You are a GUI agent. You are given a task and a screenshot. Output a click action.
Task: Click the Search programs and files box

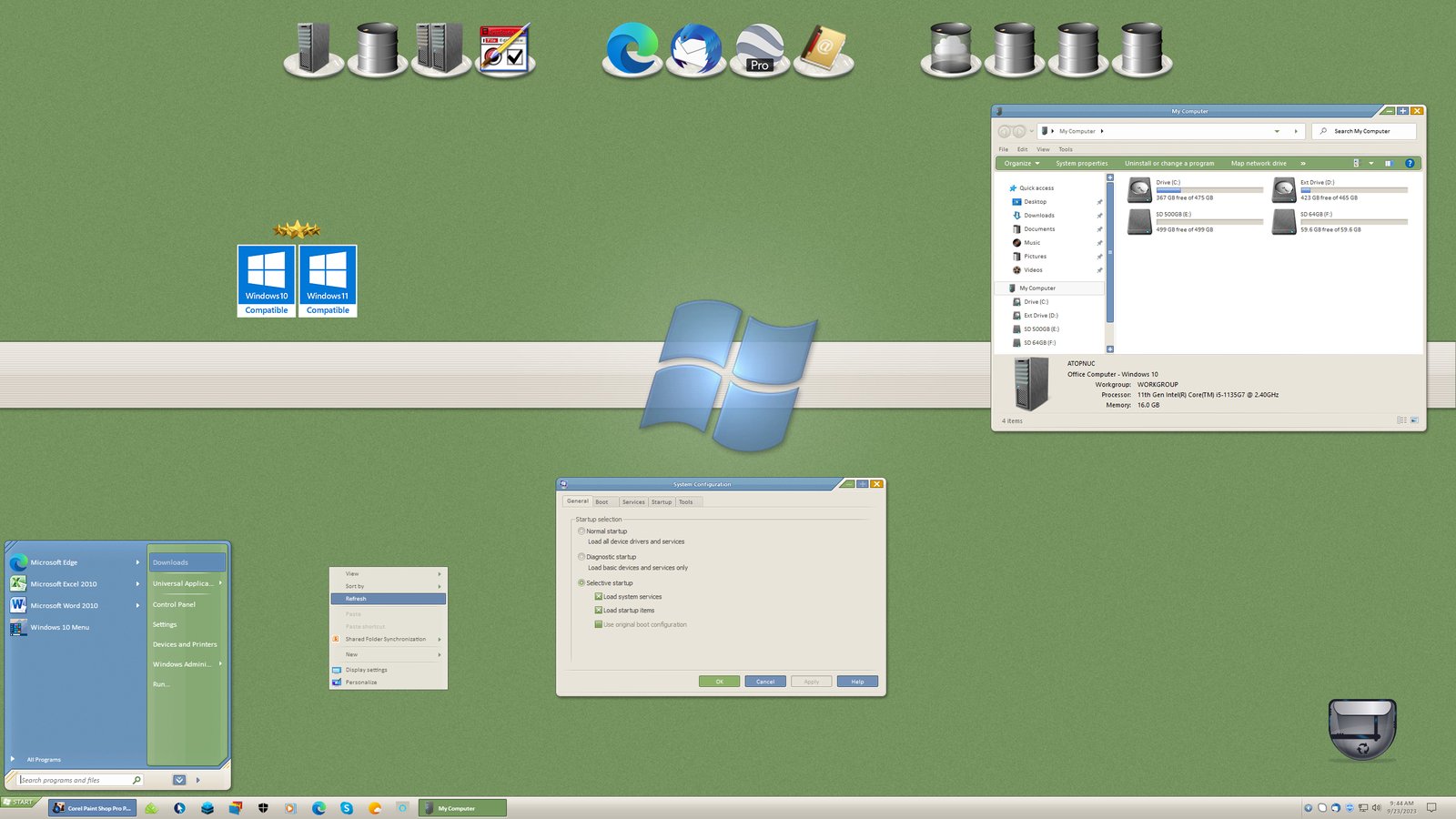click(80, 780)
